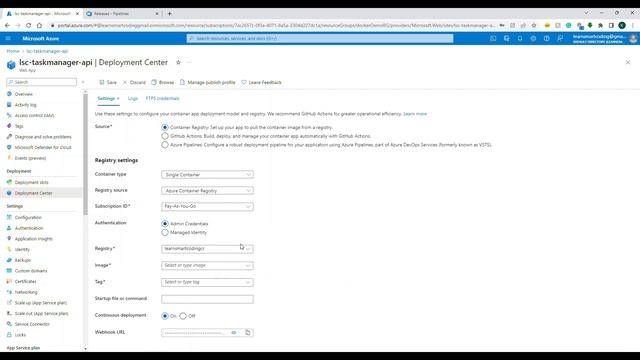Open Tags in the sidebar
This screenshot has width=640, height=360.
(19, 126)
